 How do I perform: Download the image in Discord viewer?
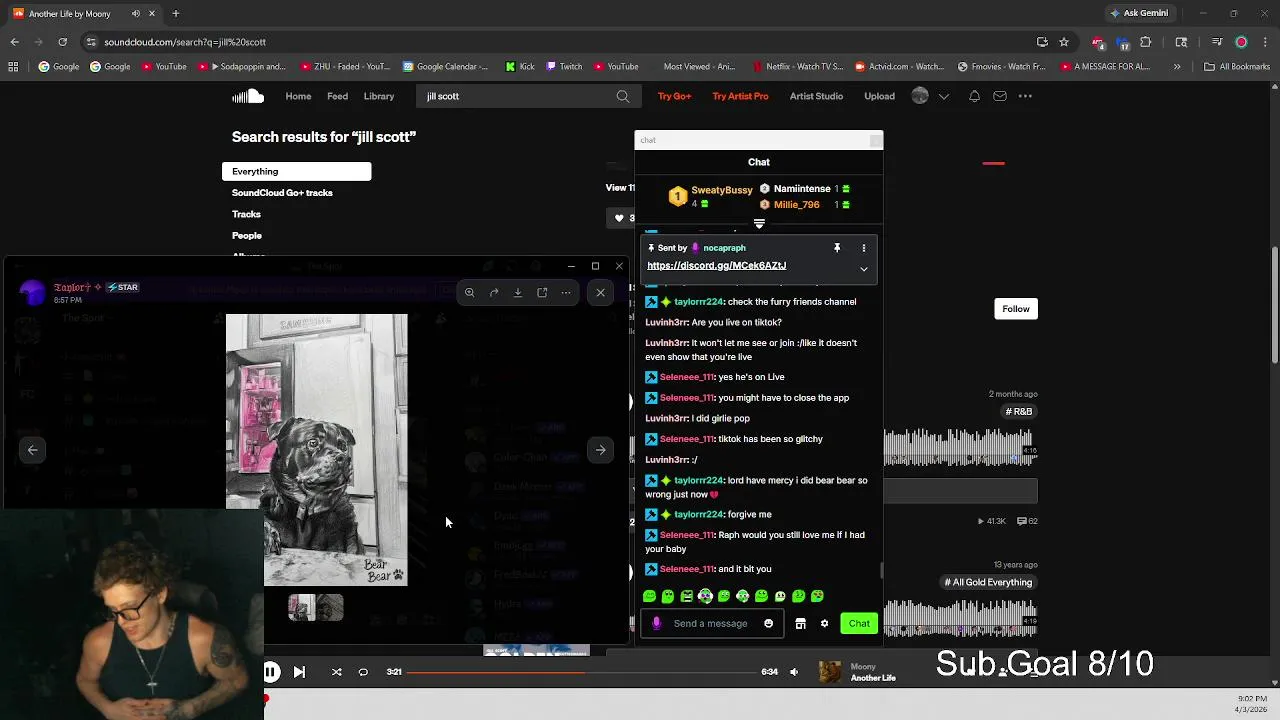click(x=518, y=292)
